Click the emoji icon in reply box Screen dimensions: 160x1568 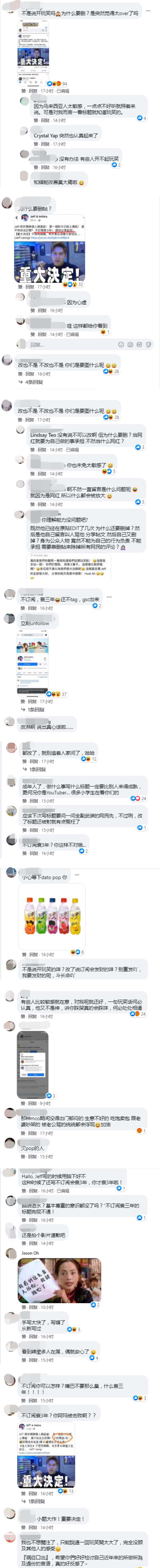(121, 344)
